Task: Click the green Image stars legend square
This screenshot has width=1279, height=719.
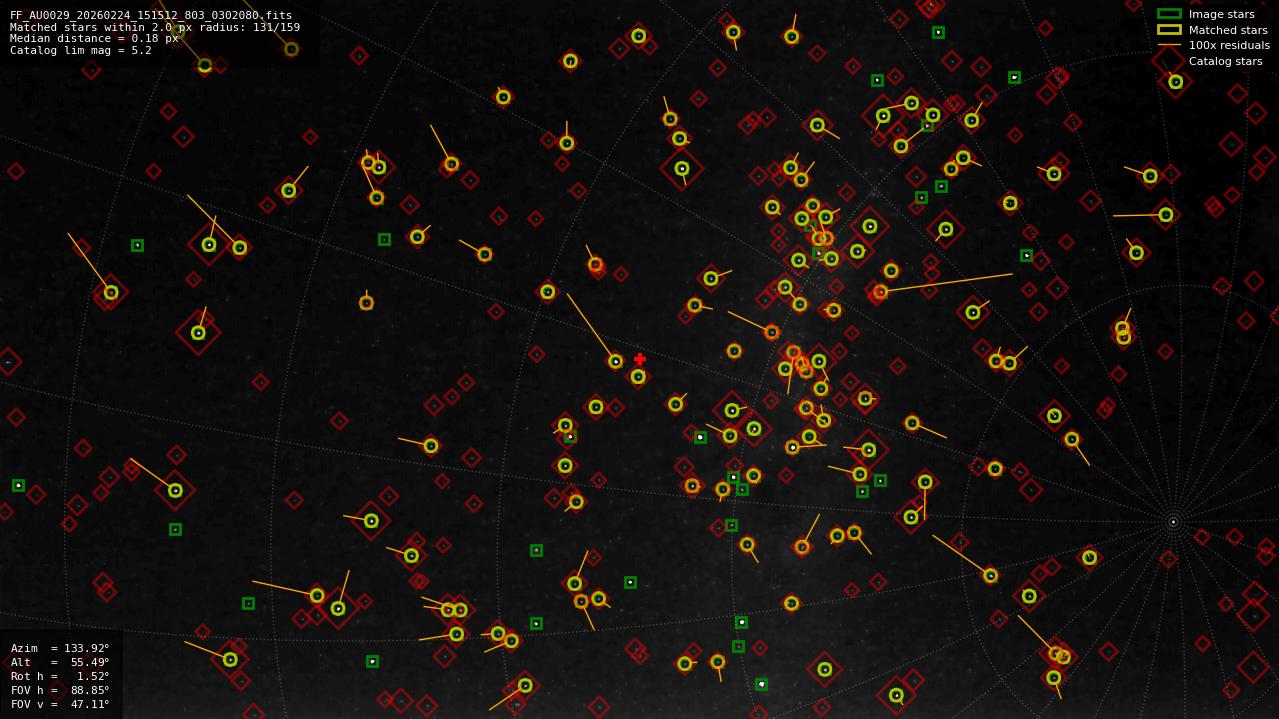Action: pos(1169,14)
